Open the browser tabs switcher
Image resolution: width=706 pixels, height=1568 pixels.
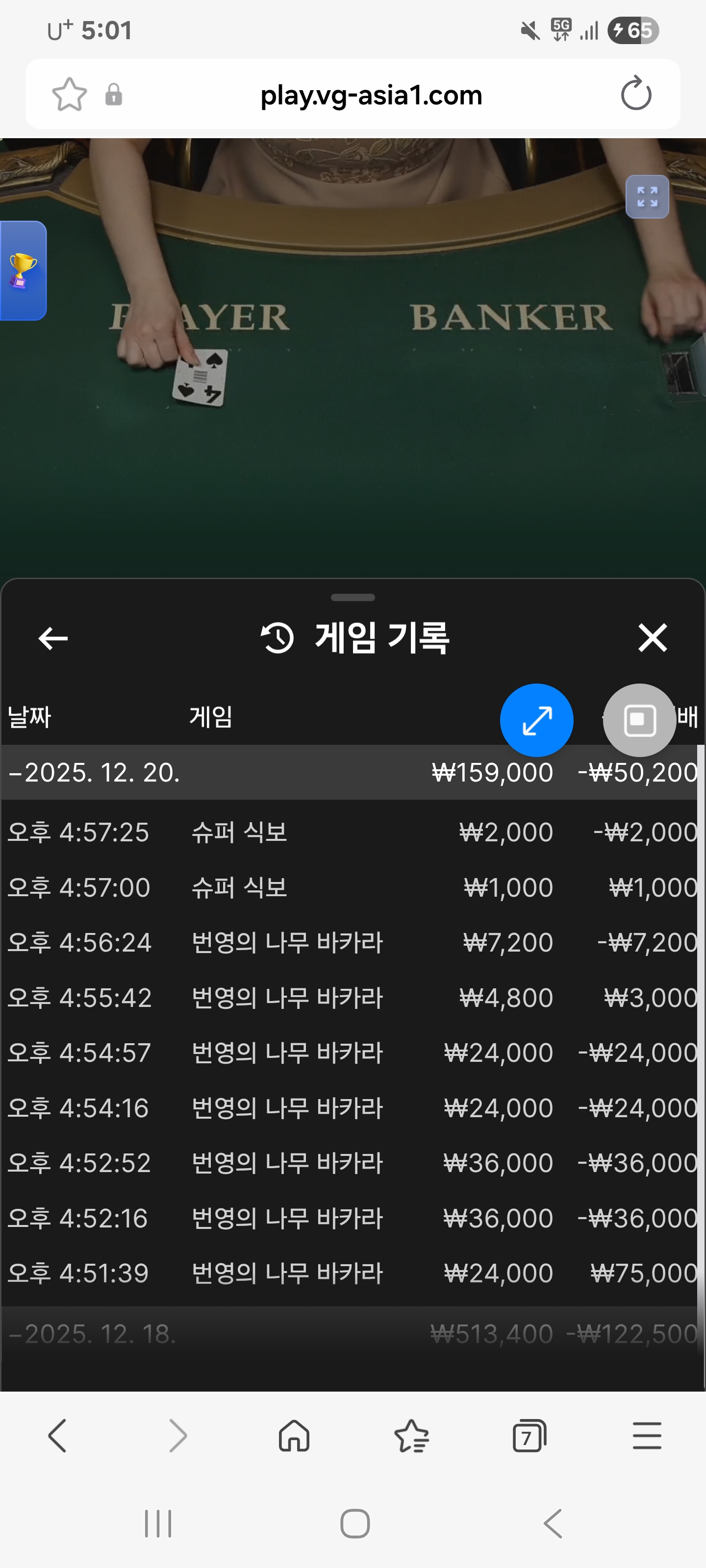(x=529, y=1437)
